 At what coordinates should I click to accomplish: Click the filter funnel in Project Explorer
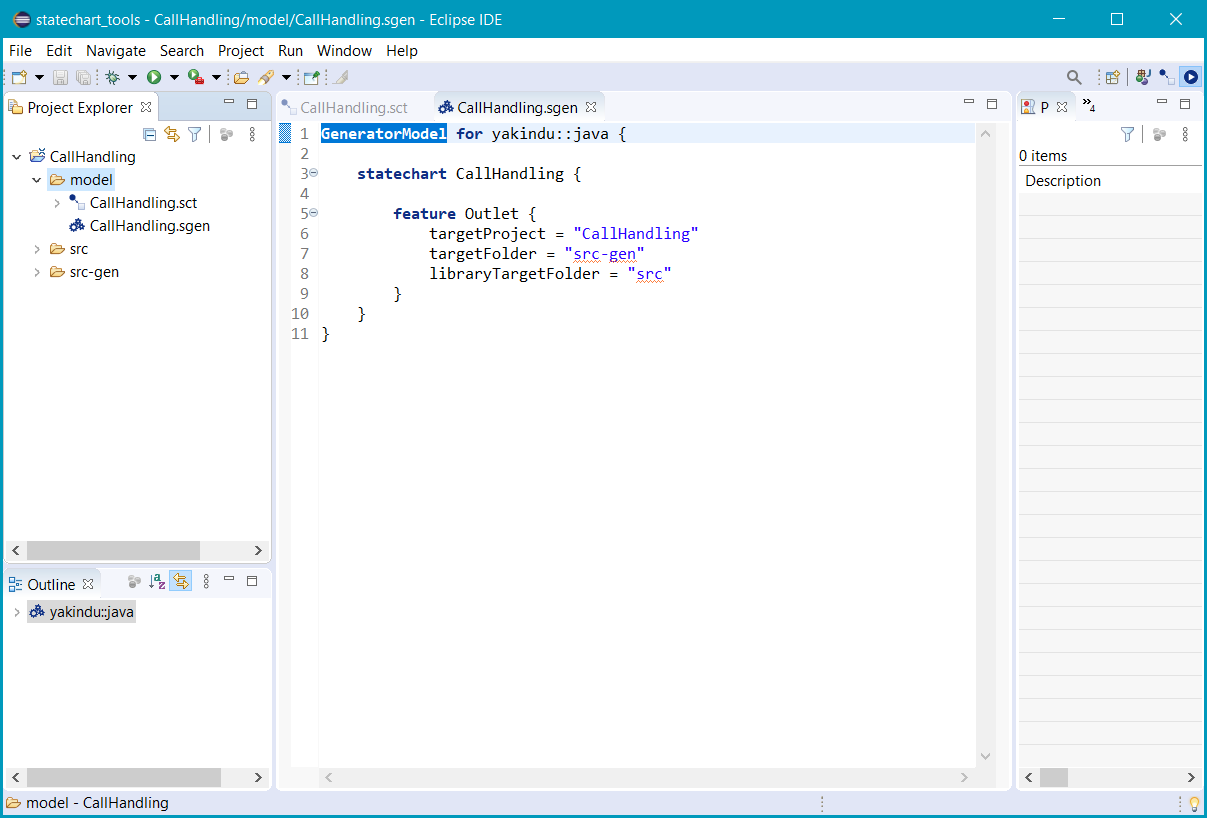point(195,134)
